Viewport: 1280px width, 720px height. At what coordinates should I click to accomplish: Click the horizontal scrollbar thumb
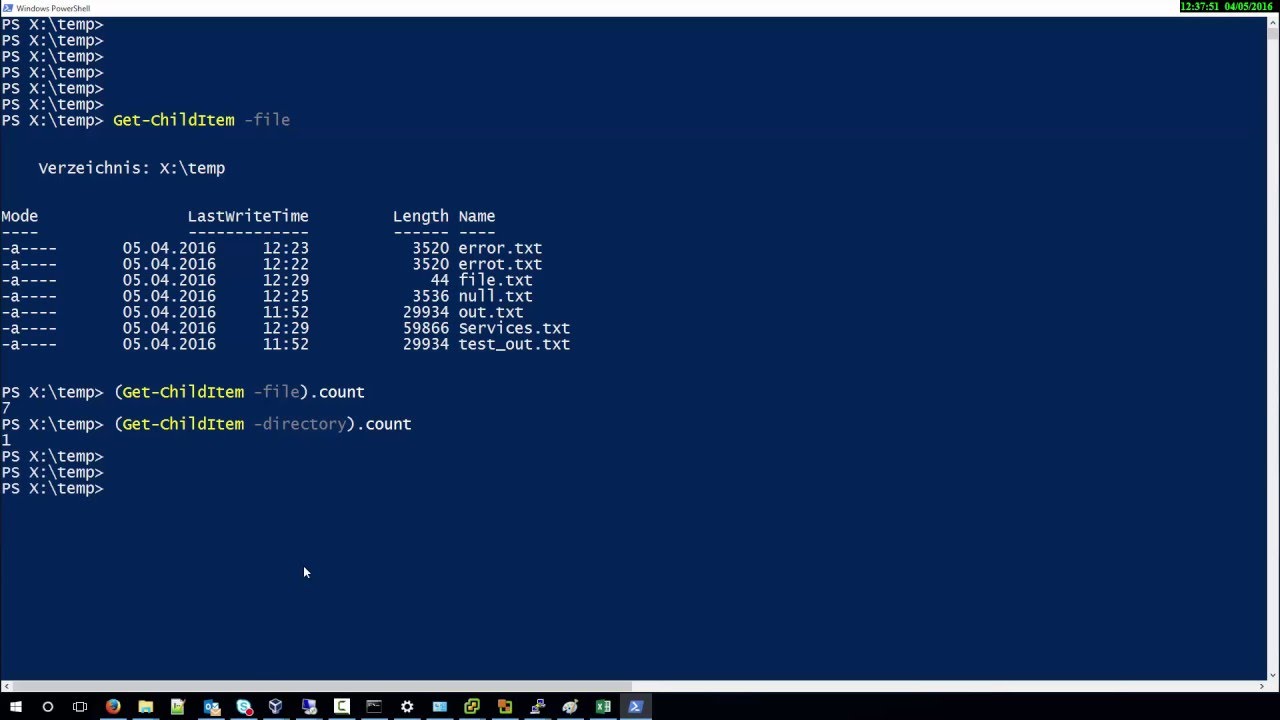322,686
